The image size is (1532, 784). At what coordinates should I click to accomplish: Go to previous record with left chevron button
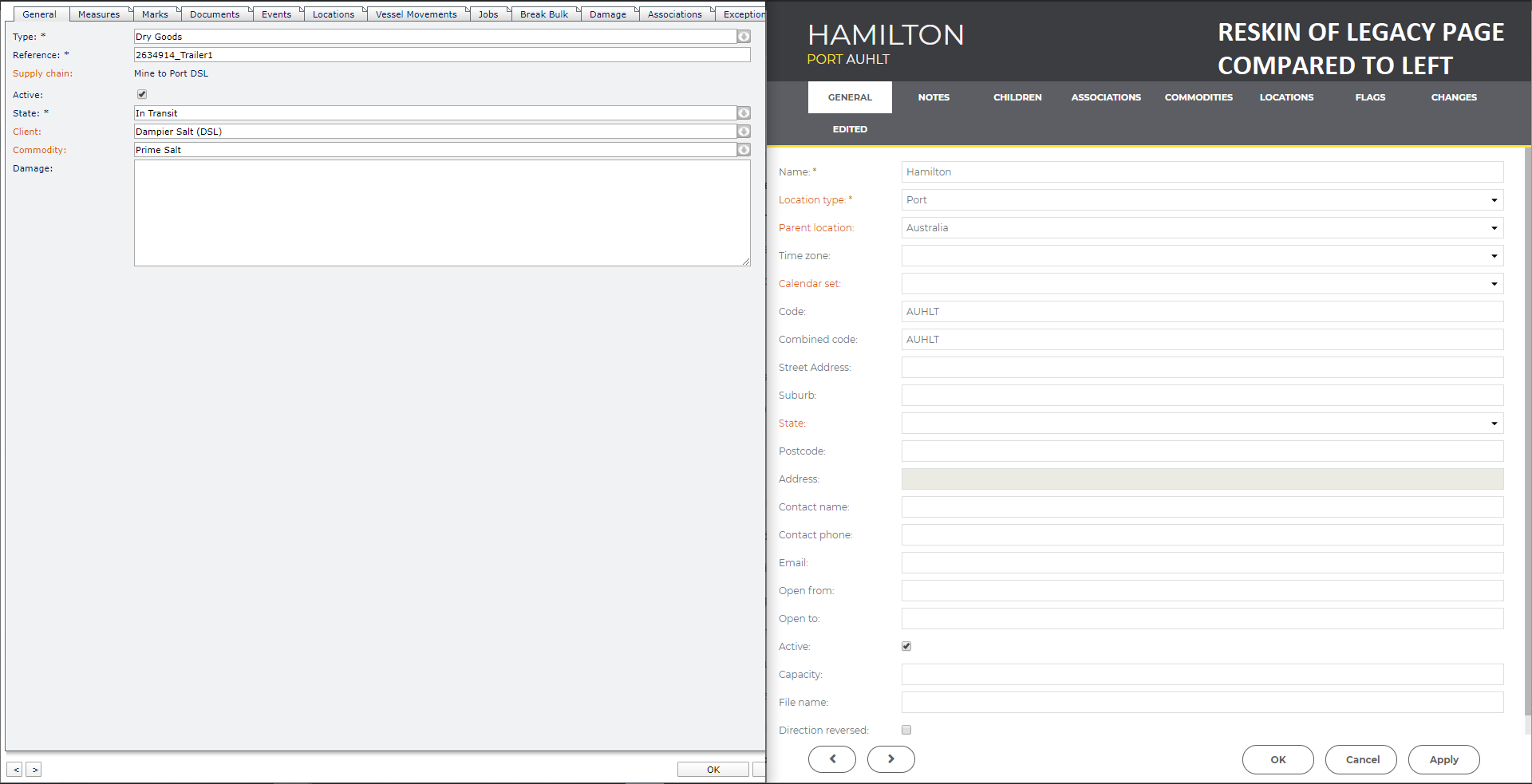[x=831, y=759]
